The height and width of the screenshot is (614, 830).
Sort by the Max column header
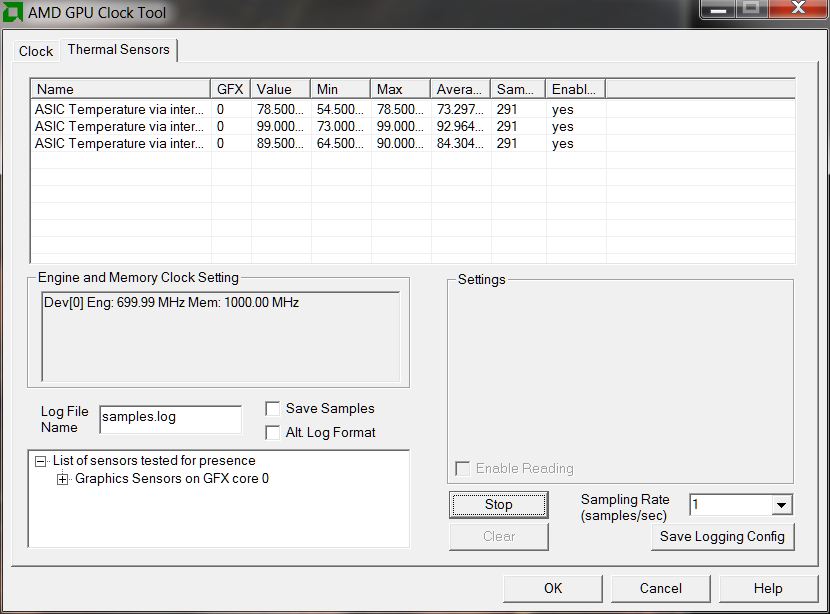point(401,89)
